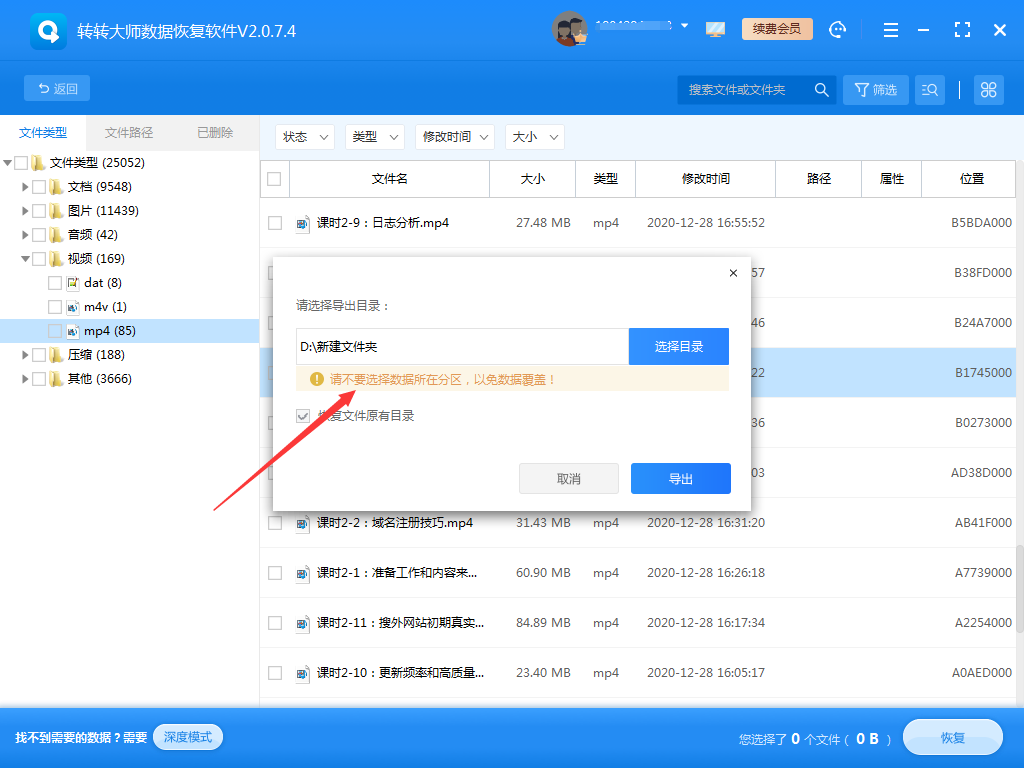Click the grid view icon at toolbar right
The height and width of the screenshot is (768, 1024).
988,89
